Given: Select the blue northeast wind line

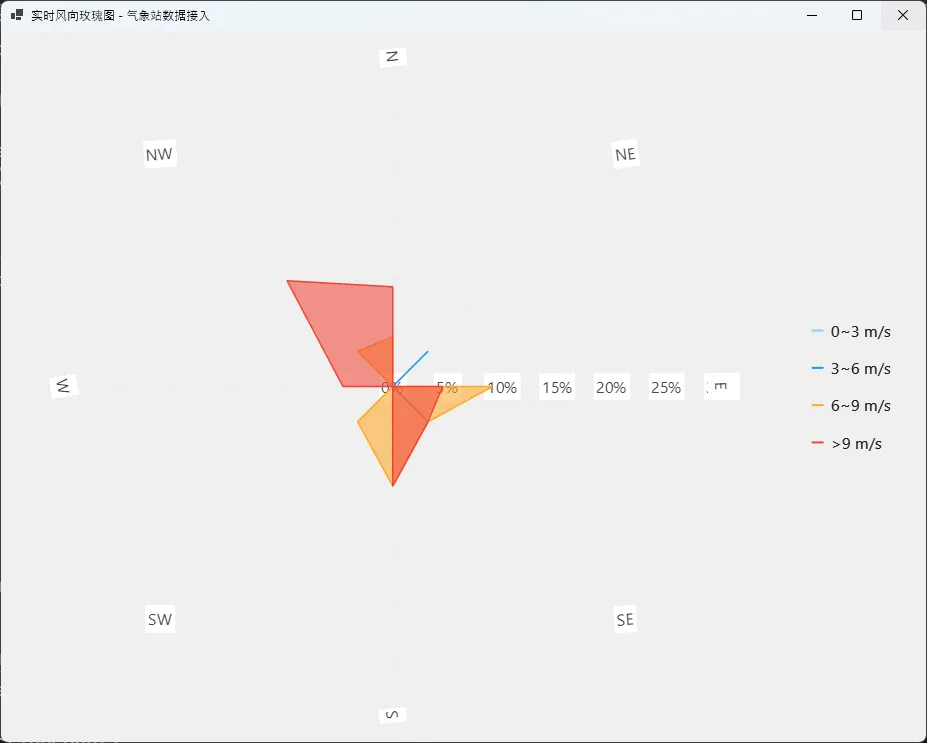Looking at the screenshot, I should pos(411,368).
